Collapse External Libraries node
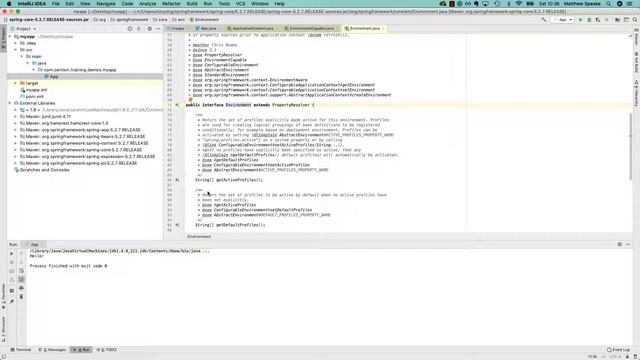Viewport: 640px width, 360px height. click(x=10, y=103)
